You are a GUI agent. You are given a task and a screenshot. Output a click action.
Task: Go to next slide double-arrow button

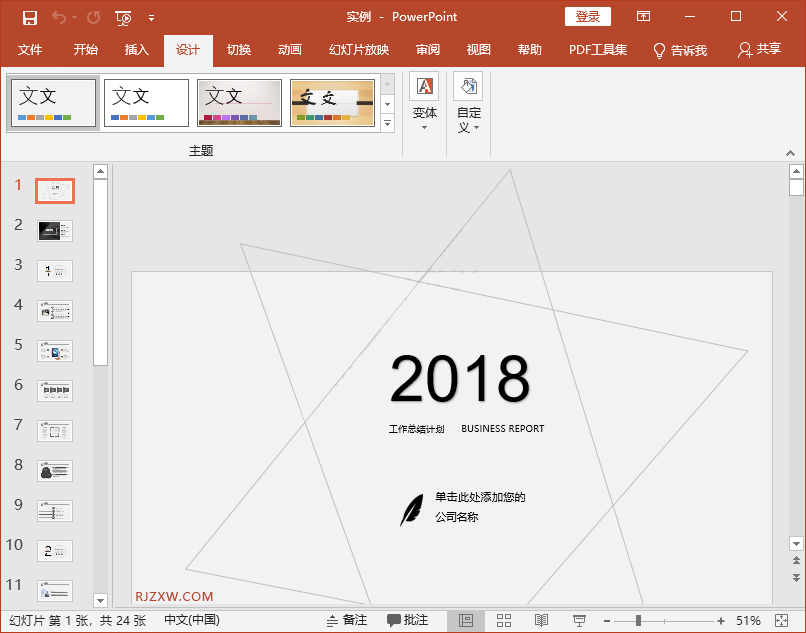pos(796,577)
